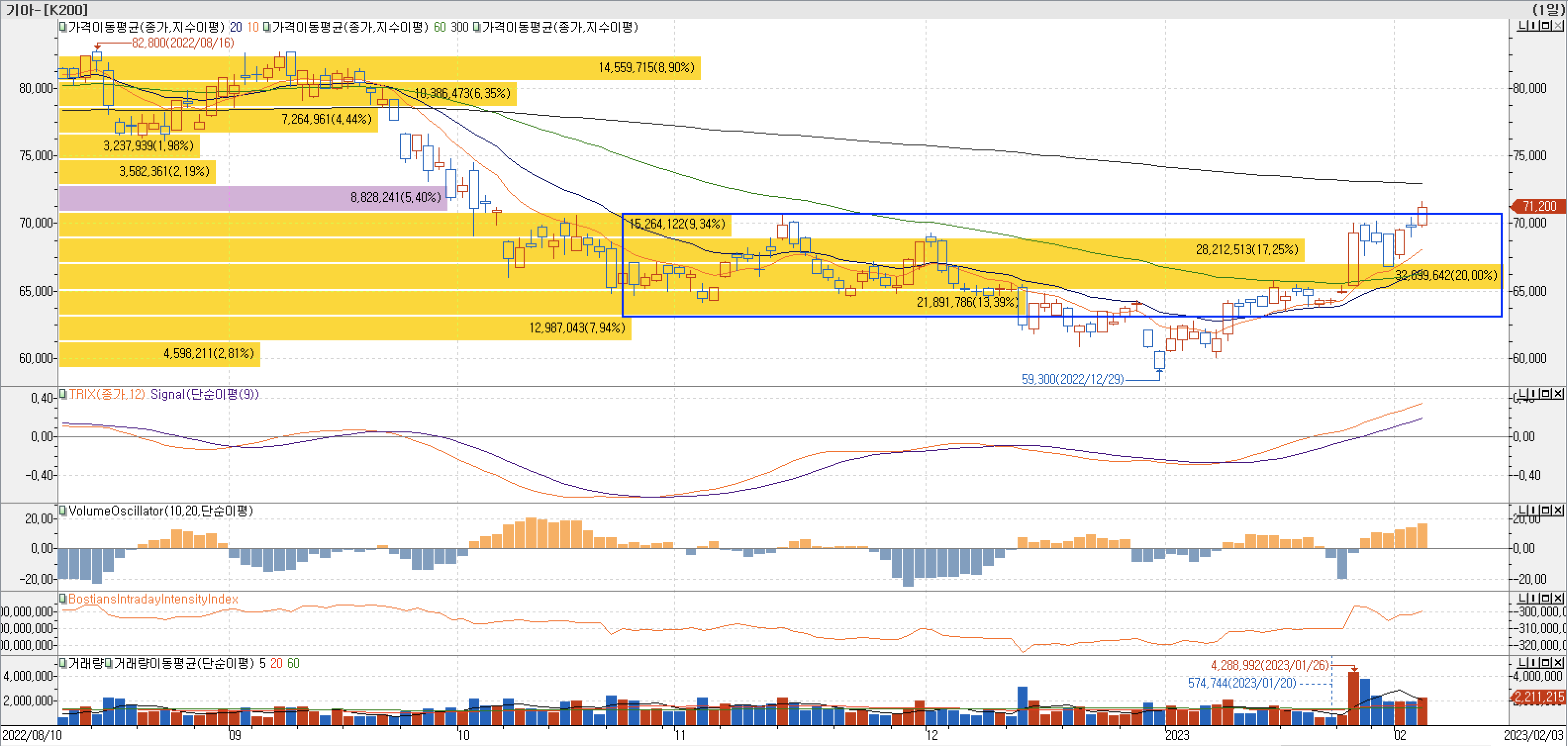Maximize the main price chart panel
Viewport: 1568px width, 746px height.
pyautogui.click(x=1547, y=26)
